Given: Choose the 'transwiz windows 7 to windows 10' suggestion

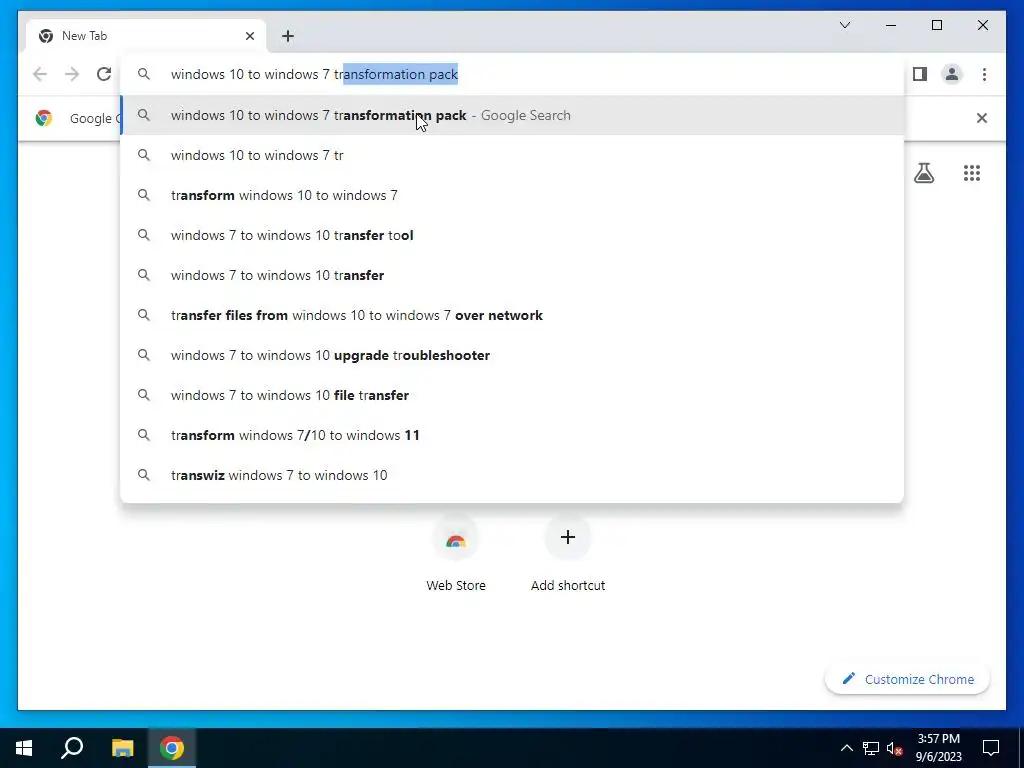Looking at the screenshot, I should click(513, 475).
